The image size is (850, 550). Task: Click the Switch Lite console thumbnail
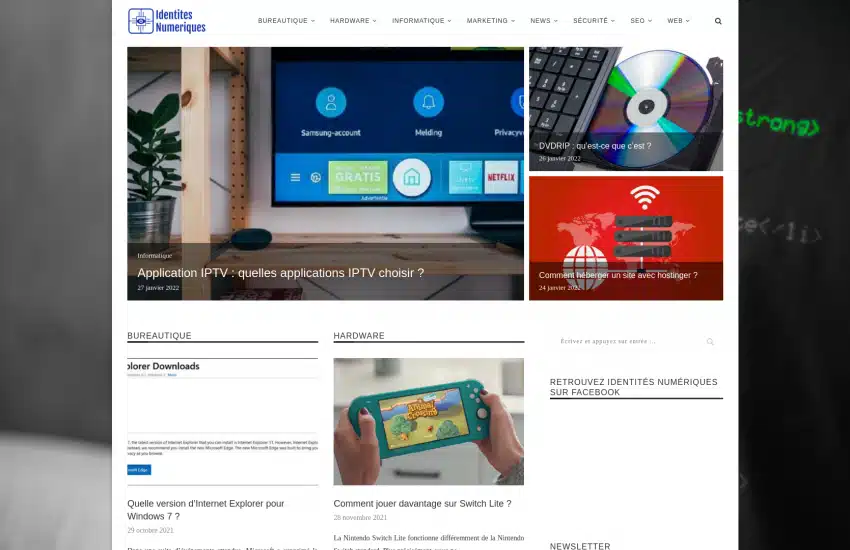[x=428, y=422]
